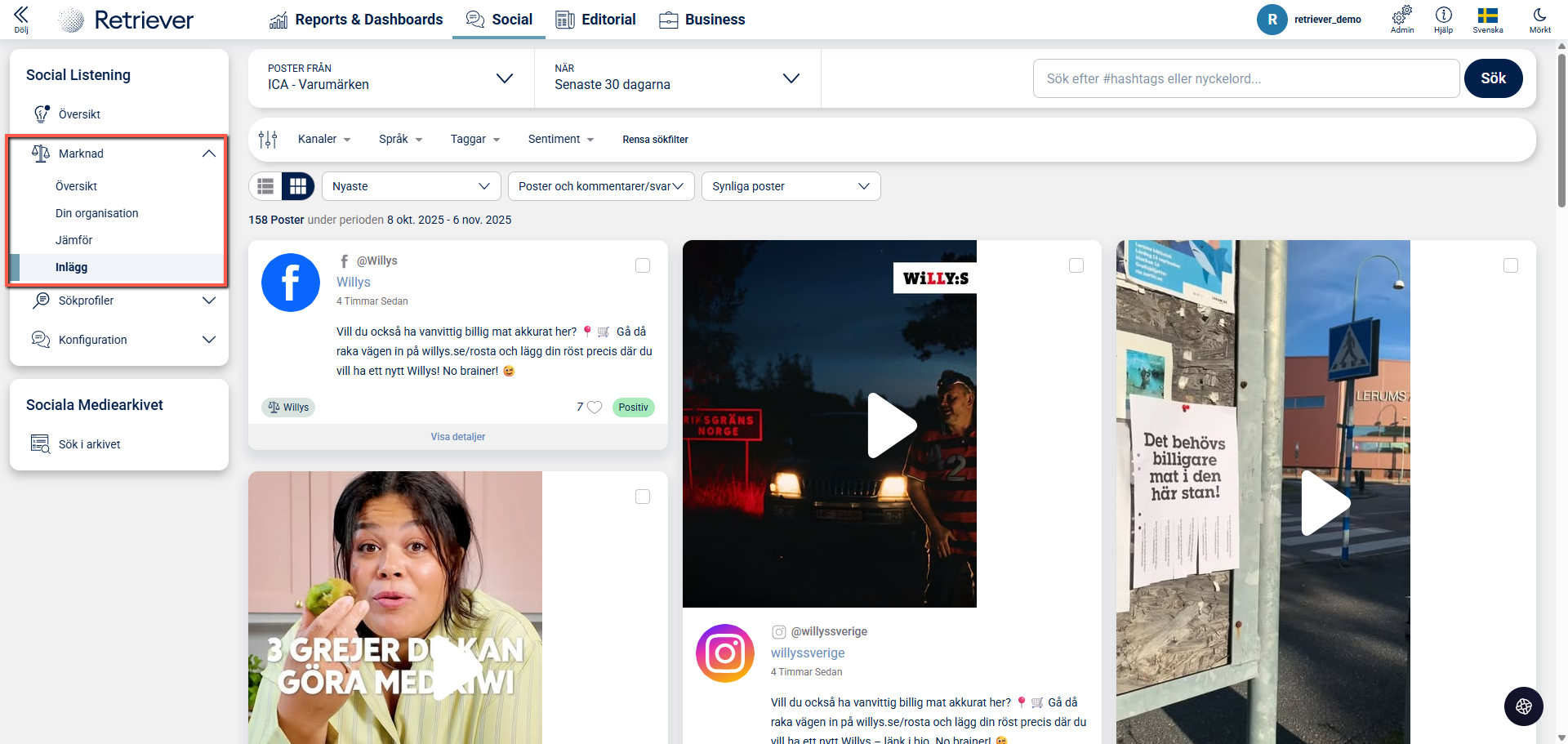Click the hashtag or keyword search field
The image size is (1568, 744).
click(x=1246, y=78)
